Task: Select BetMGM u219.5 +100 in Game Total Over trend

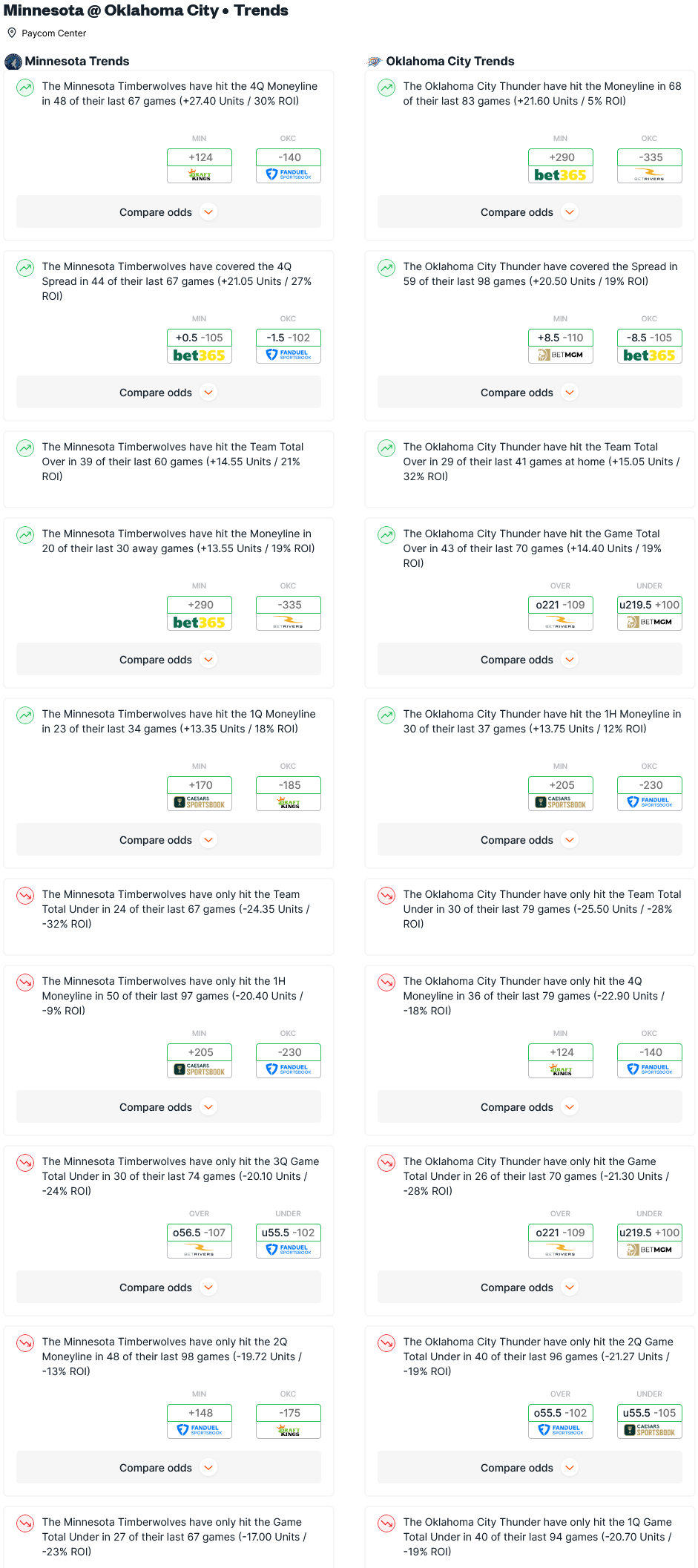Action: (650, 613)
